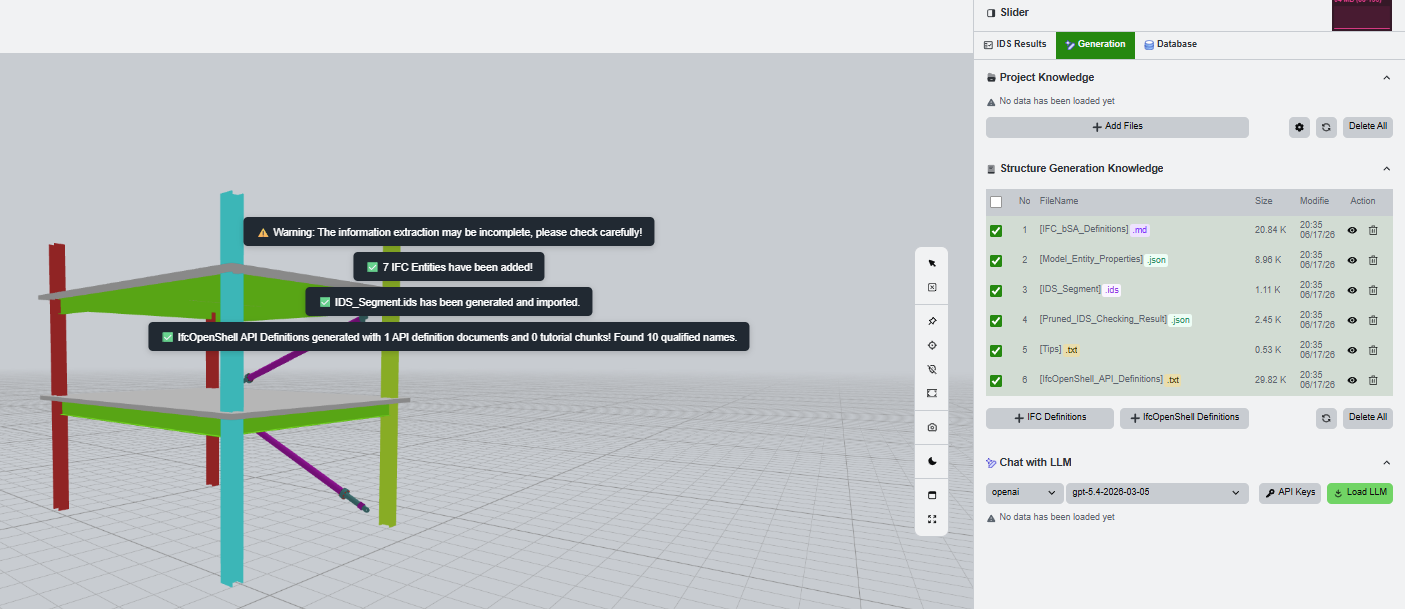The image size is (1405, 609).
Task: Uncheck the Pruned_IDS_Checking_Result row checkbox
Action: tap(996, 321)
